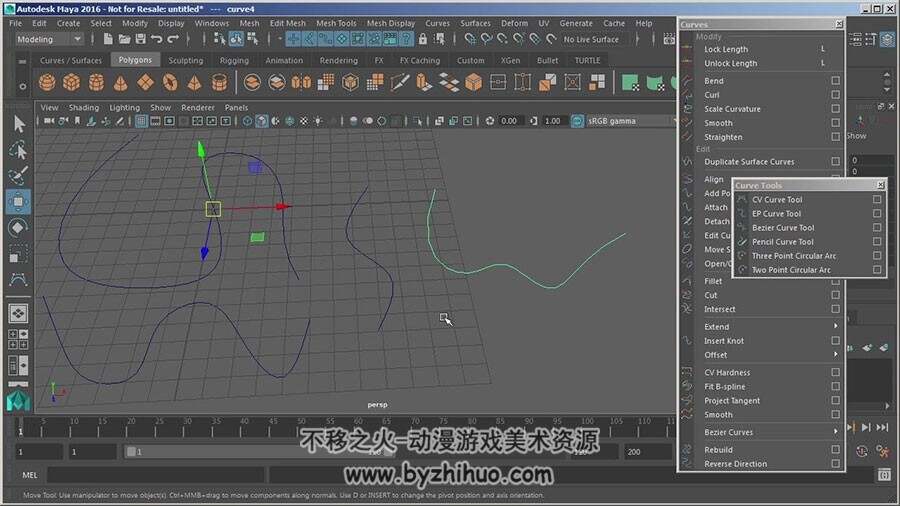Open the Create menu
This screenshot has height=506, width=900.
(68, 24)
